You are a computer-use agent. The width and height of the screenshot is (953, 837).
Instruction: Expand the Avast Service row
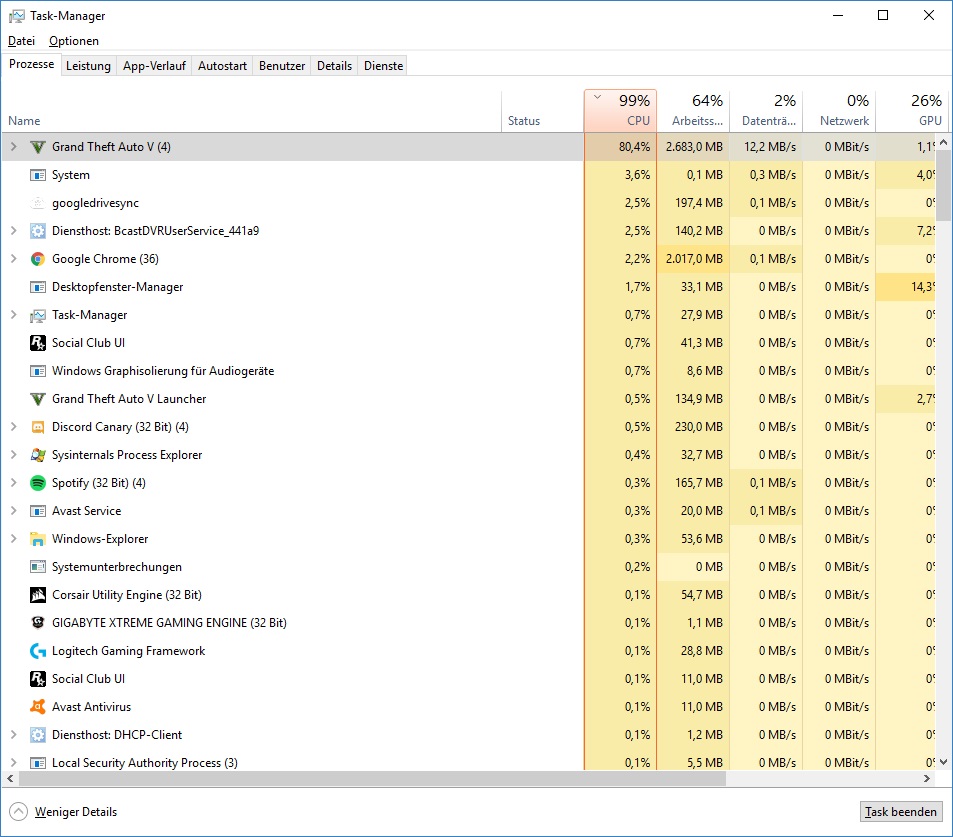click(x=13, y=510)
